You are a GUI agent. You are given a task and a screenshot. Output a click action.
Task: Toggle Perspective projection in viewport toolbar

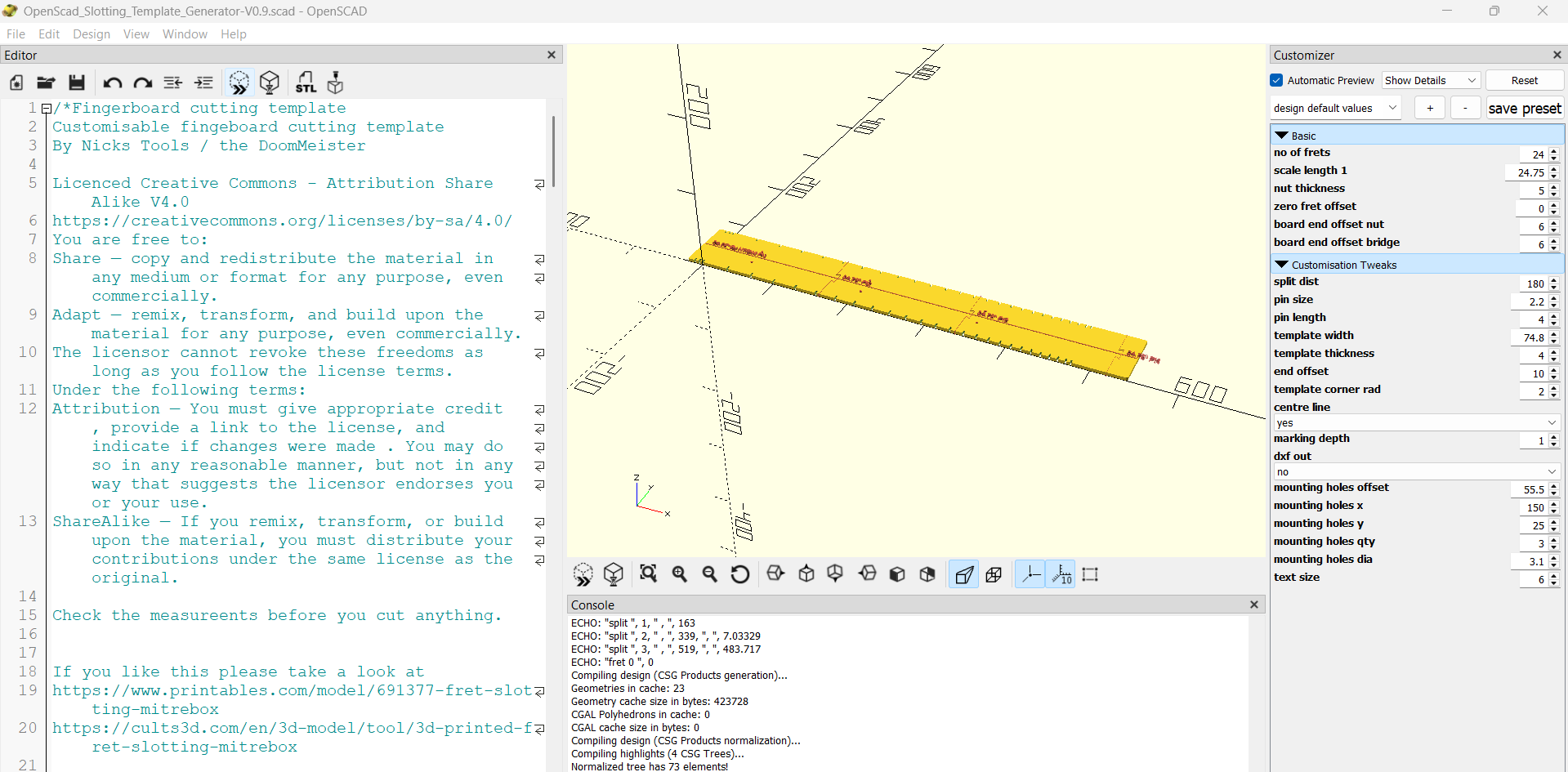[964, 574]
